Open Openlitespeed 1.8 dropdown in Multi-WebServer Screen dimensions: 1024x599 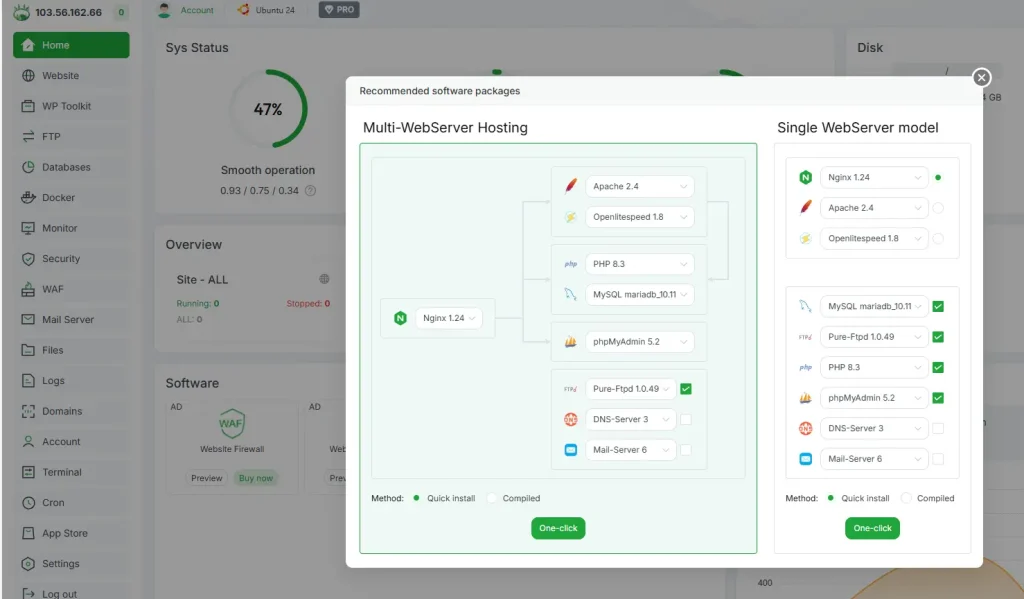tap(639, 217)
